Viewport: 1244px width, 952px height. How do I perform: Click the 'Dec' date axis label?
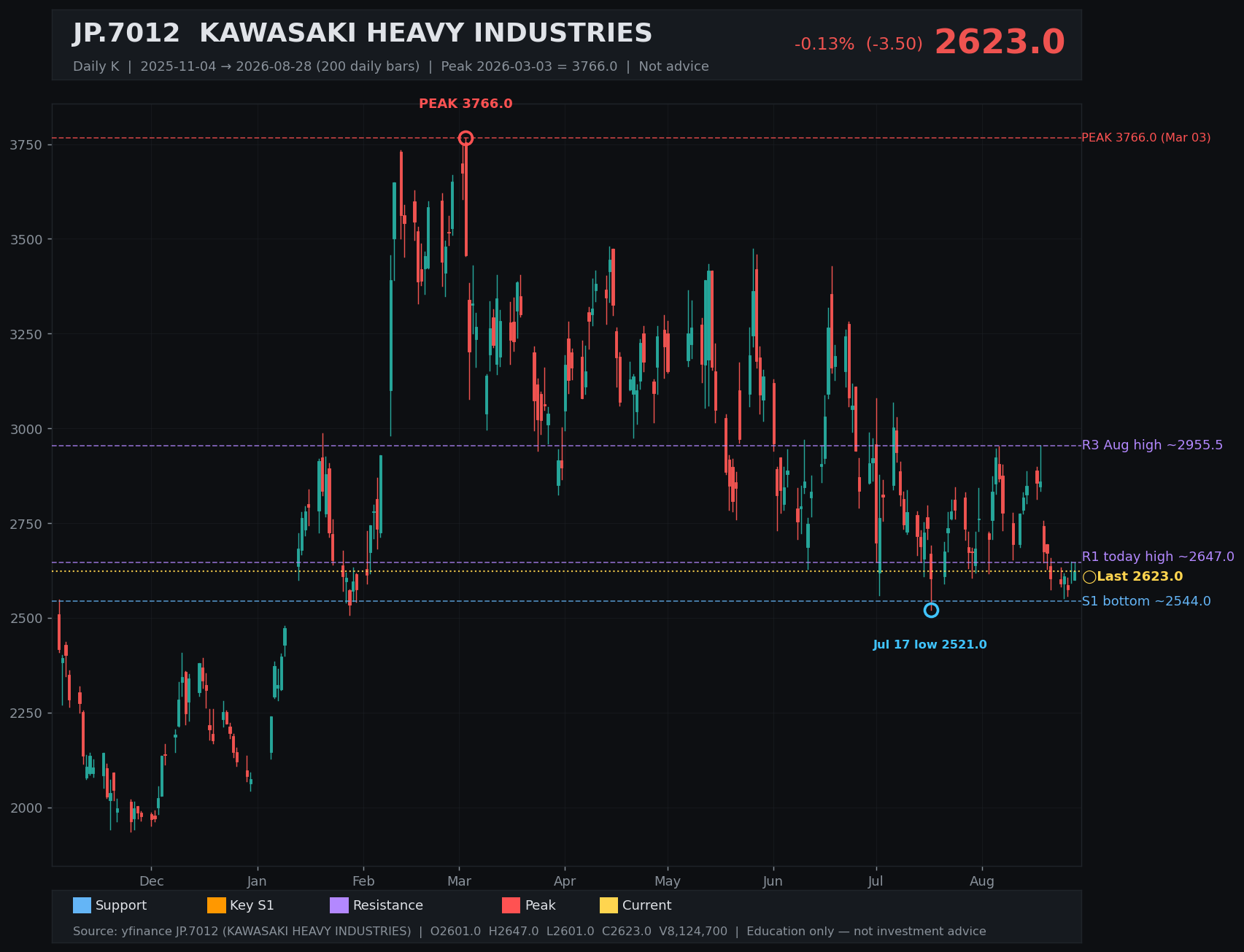point(152,881)
